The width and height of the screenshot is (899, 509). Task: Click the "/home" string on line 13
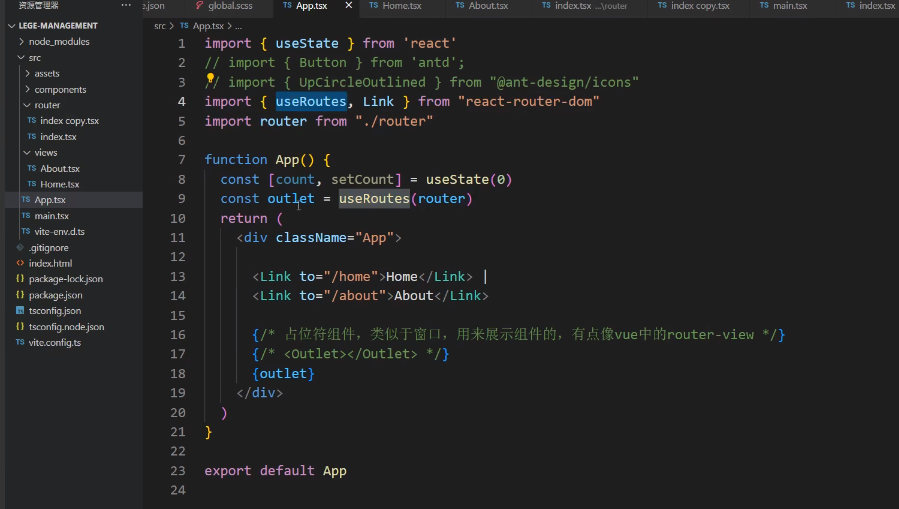(350, 277)
